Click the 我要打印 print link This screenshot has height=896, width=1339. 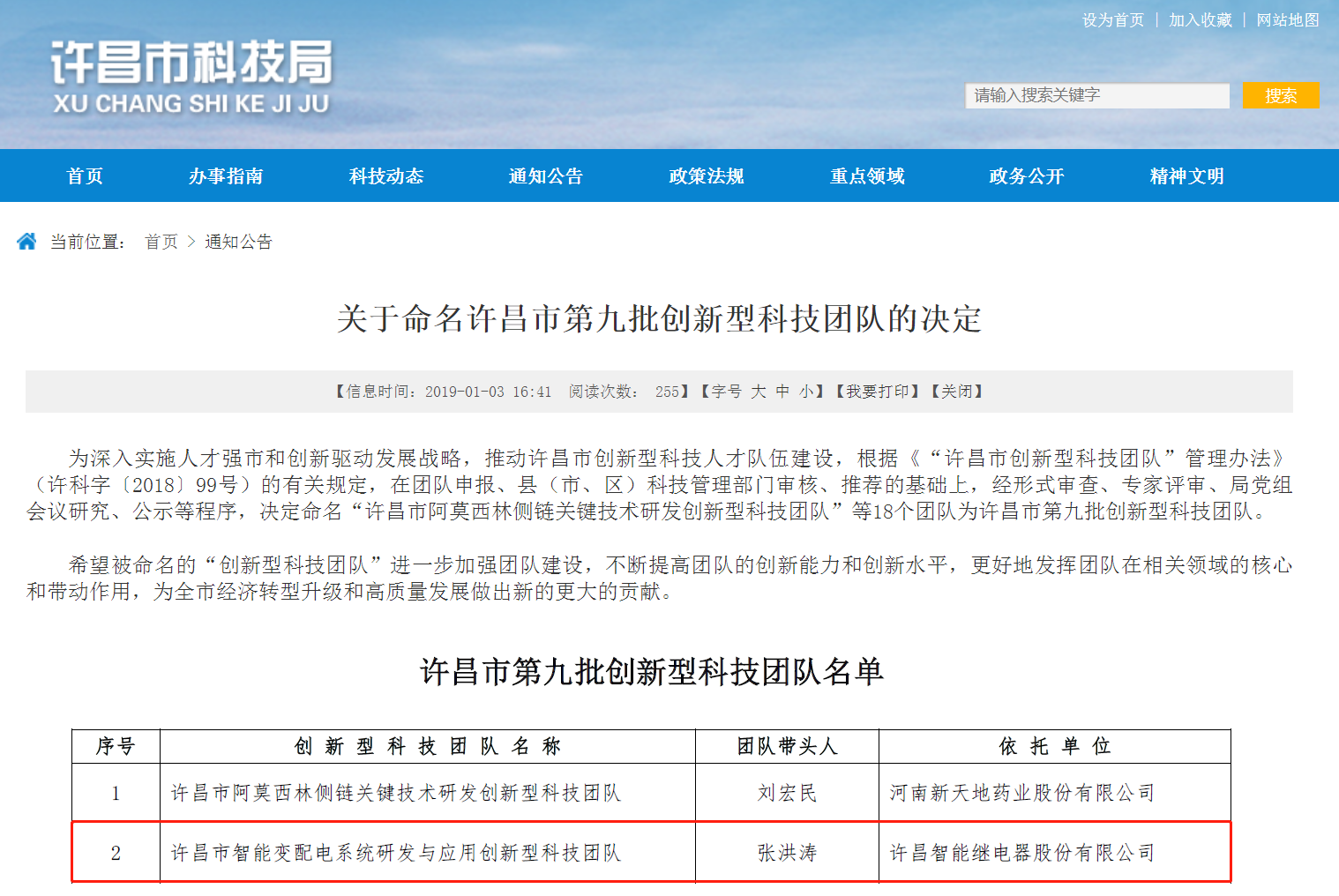coord(878,392)
